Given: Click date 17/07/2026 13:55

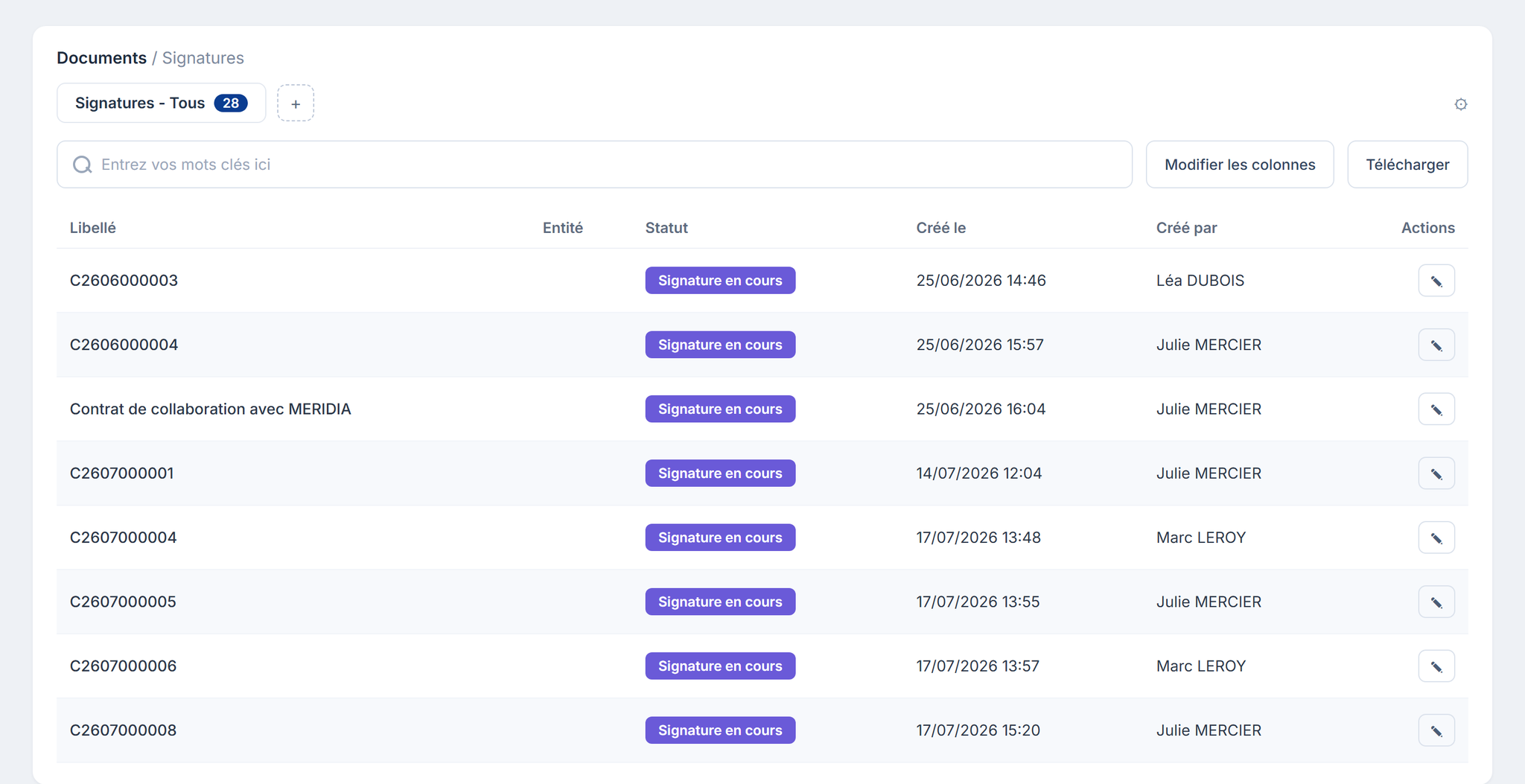Looking at the screenshot, I should click(x=978, y=602).
